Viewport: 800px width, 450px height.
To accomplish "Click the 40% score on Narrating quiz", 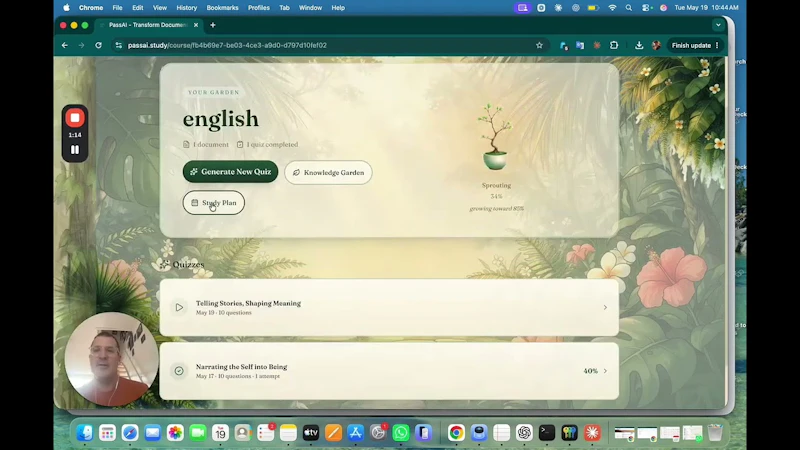I will tap(590, 371).
